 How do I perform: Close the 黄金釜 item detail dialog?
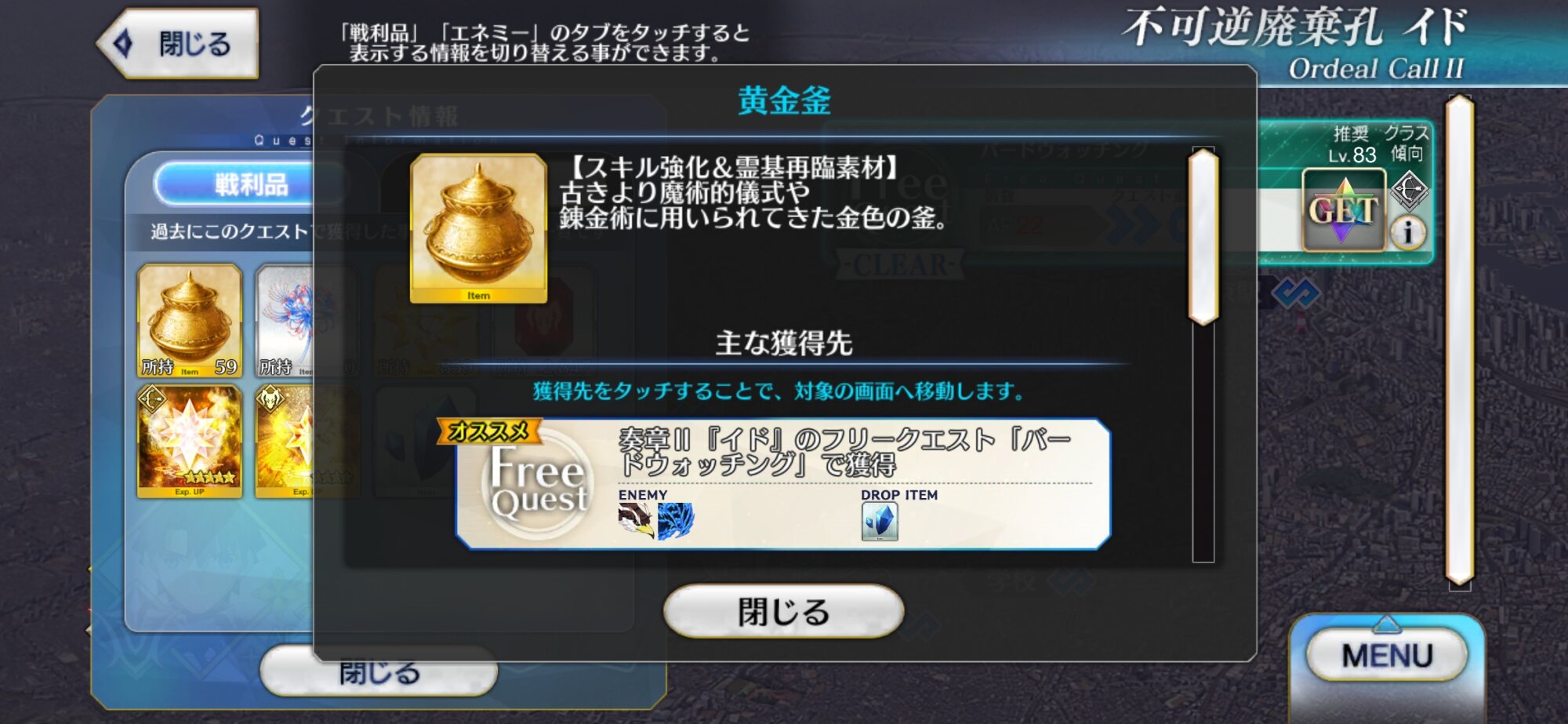coord(783,611)
